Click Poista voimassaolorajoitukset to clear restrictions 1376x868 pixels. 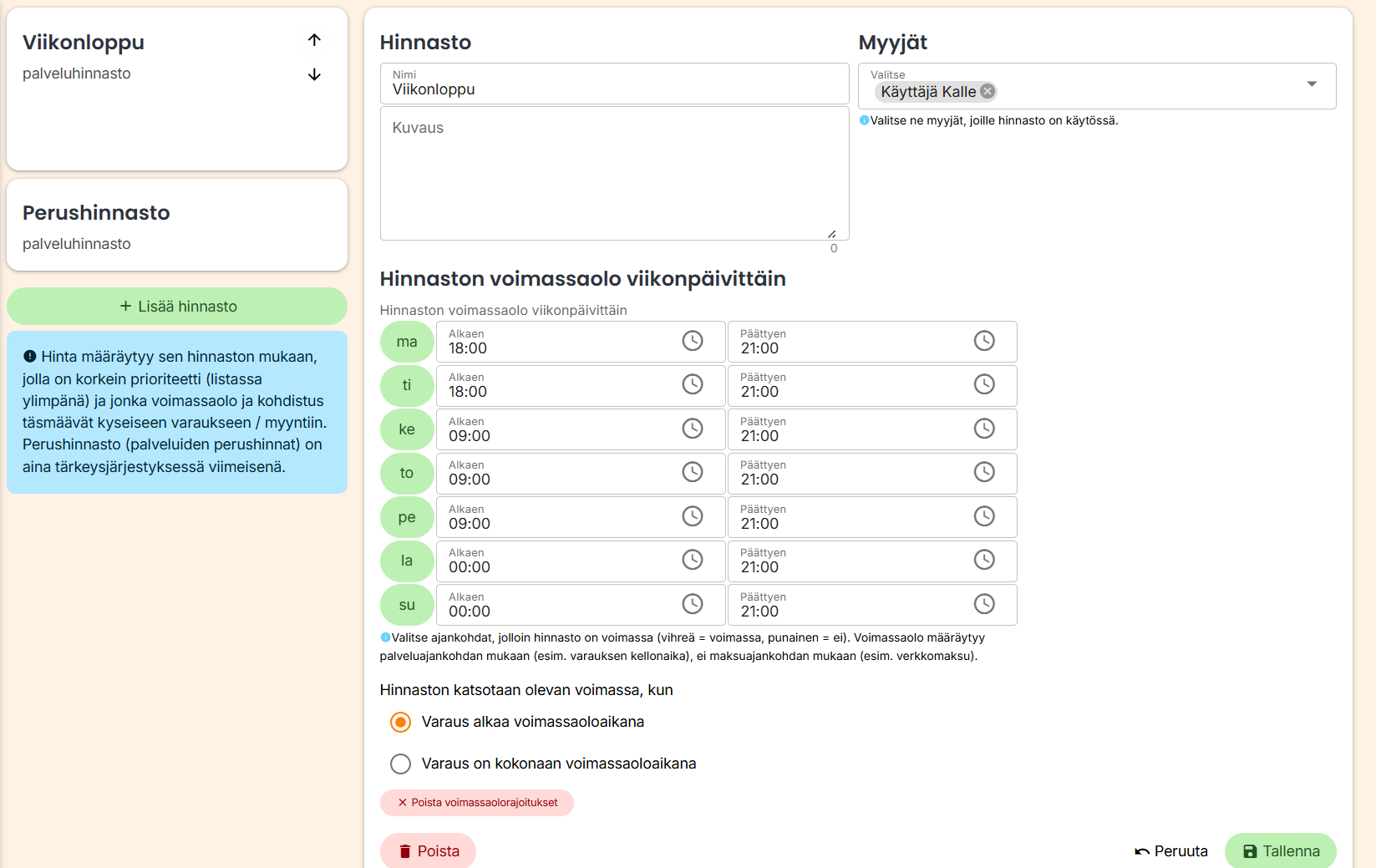click(477, 803)
